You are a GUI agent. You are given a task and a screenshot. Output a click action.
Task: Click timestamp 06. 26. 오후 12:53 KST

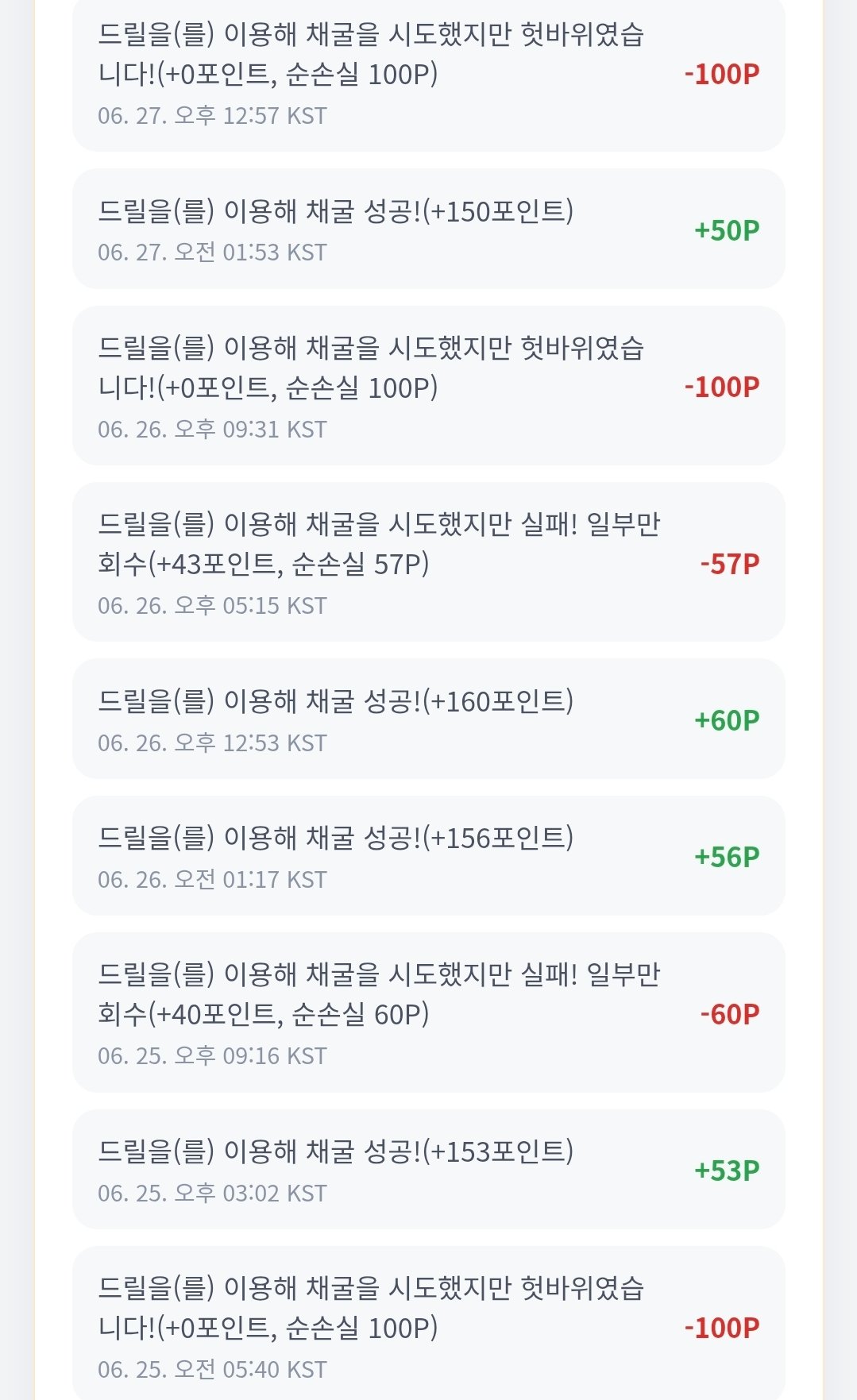[212, 743]
